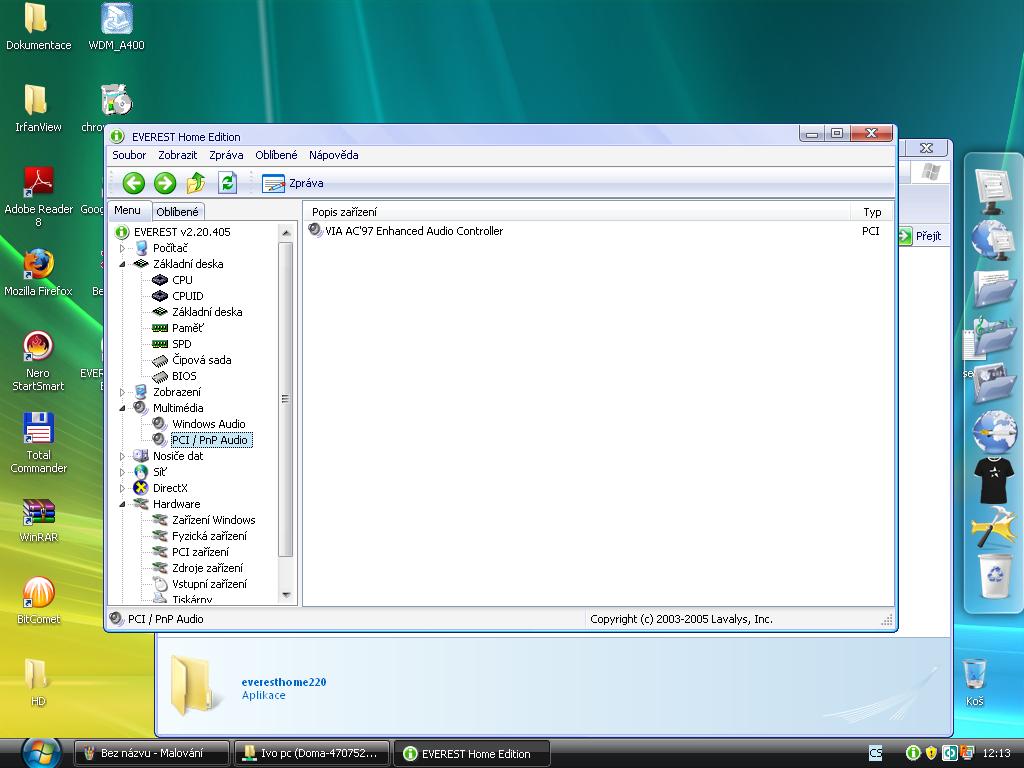Click the Windows Start orb
1024x768 pixels.
tap(40, 752)
